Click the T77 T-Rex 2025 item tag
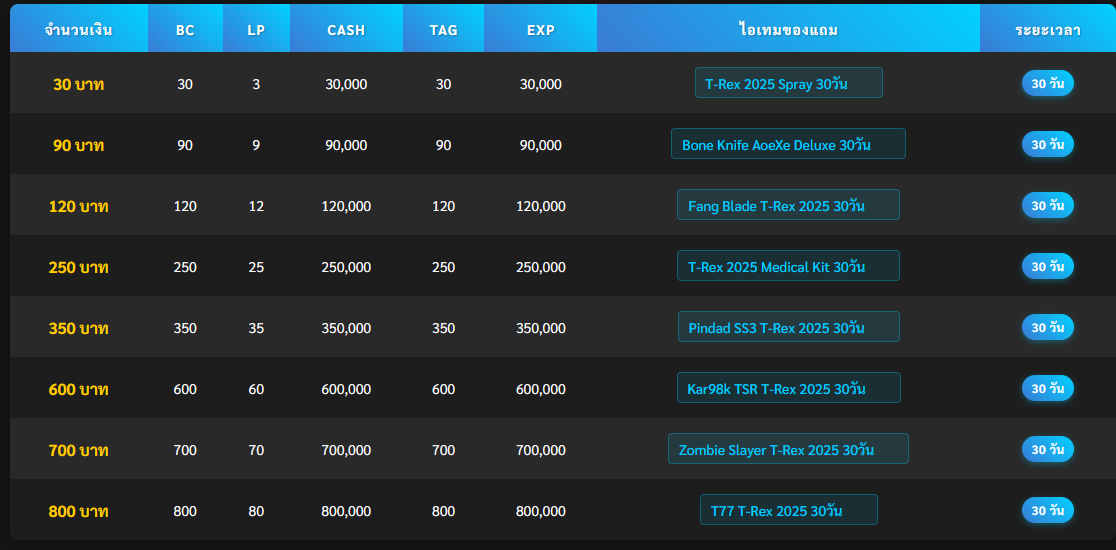Image resolution: width=1116 pixels, height=550 pixels. (788, 511)
